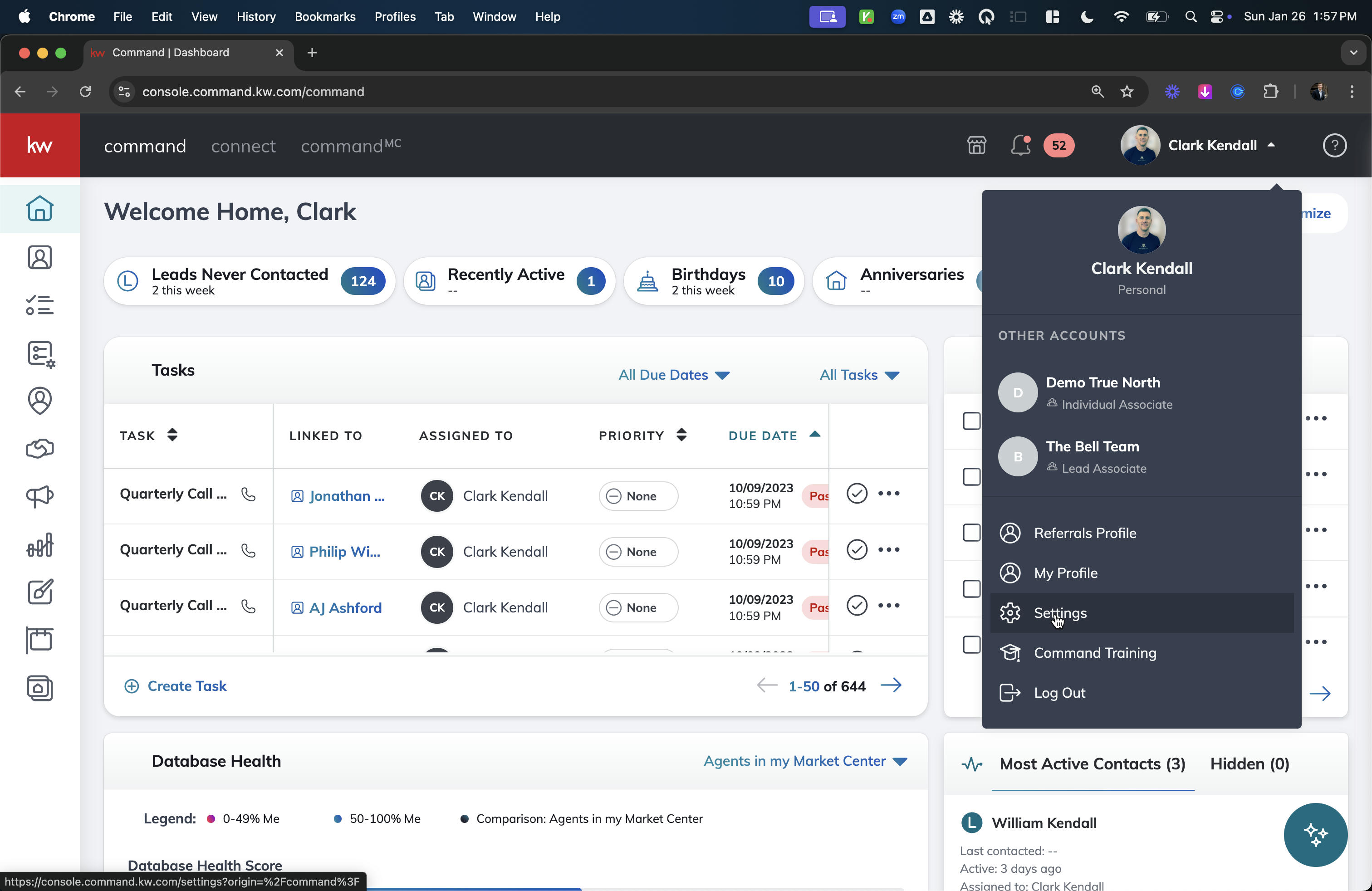This screenshot has width=1372, height=891.
Task: Switch to The Bell Team account
Action: (1142, 456)
